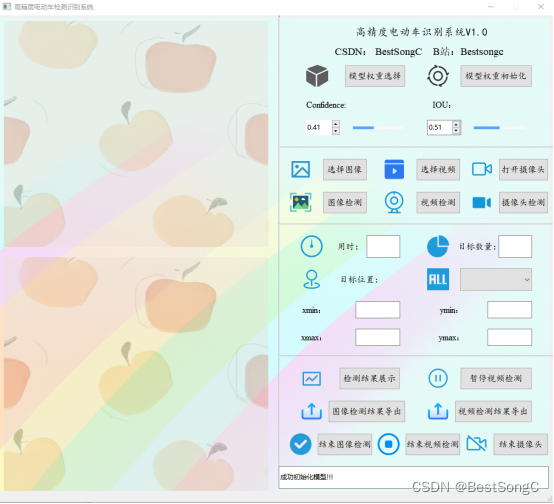Click the xmax value field
This screenshot has width=554, height=504.
378,337
